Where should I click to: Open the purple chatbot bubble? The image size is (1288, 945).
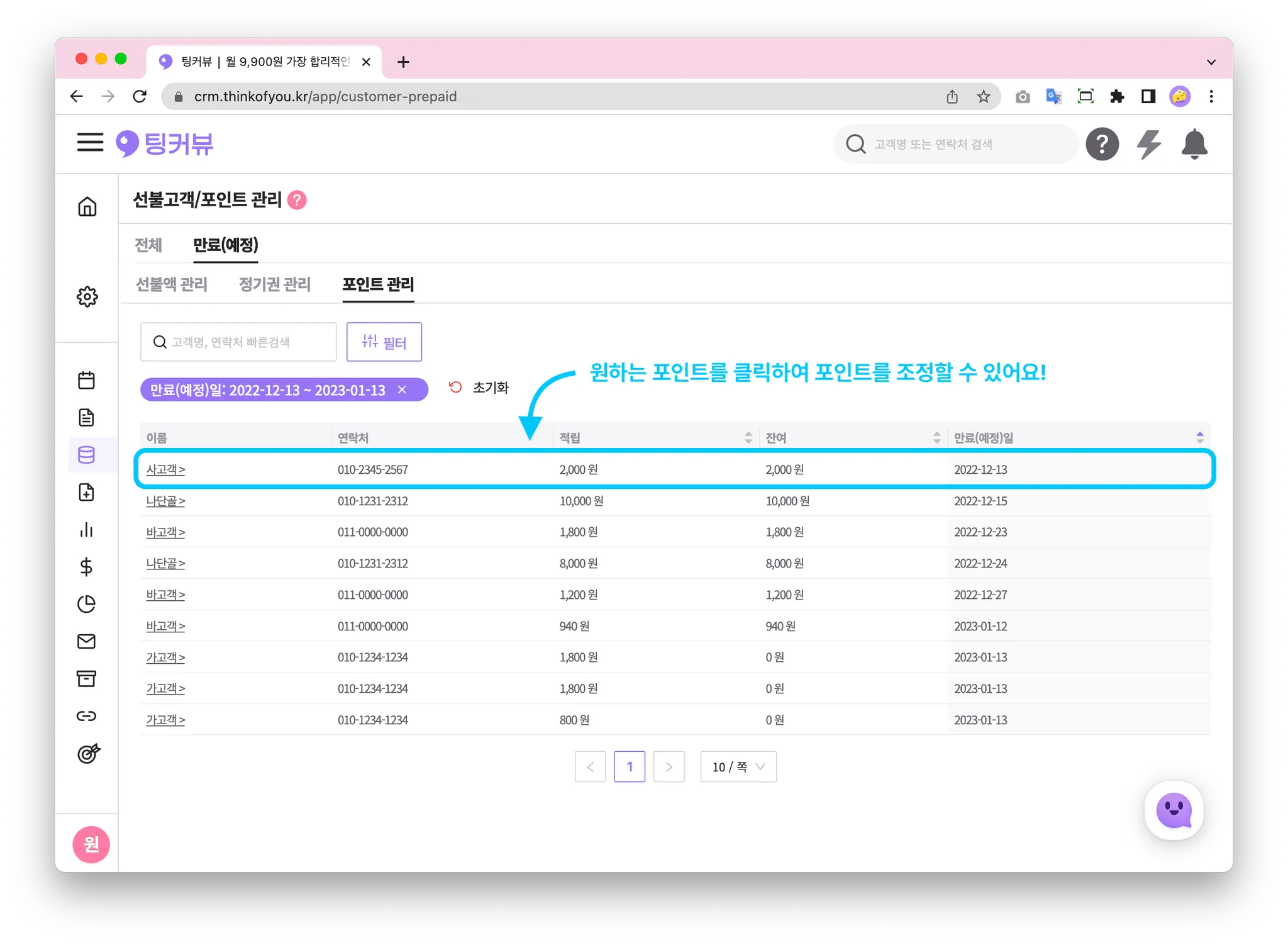(1174, 810)
